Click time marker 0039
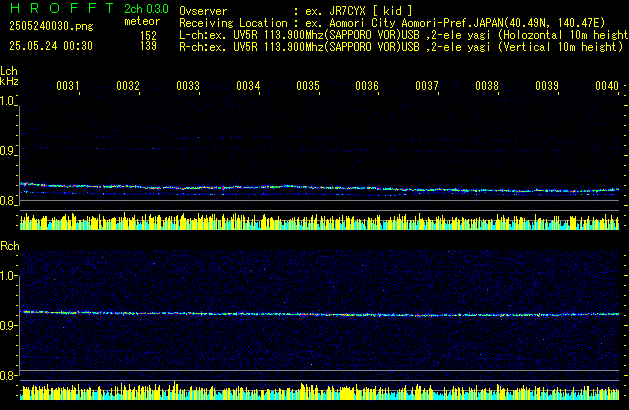The image size is (629, 410). (x=547, y=86)
